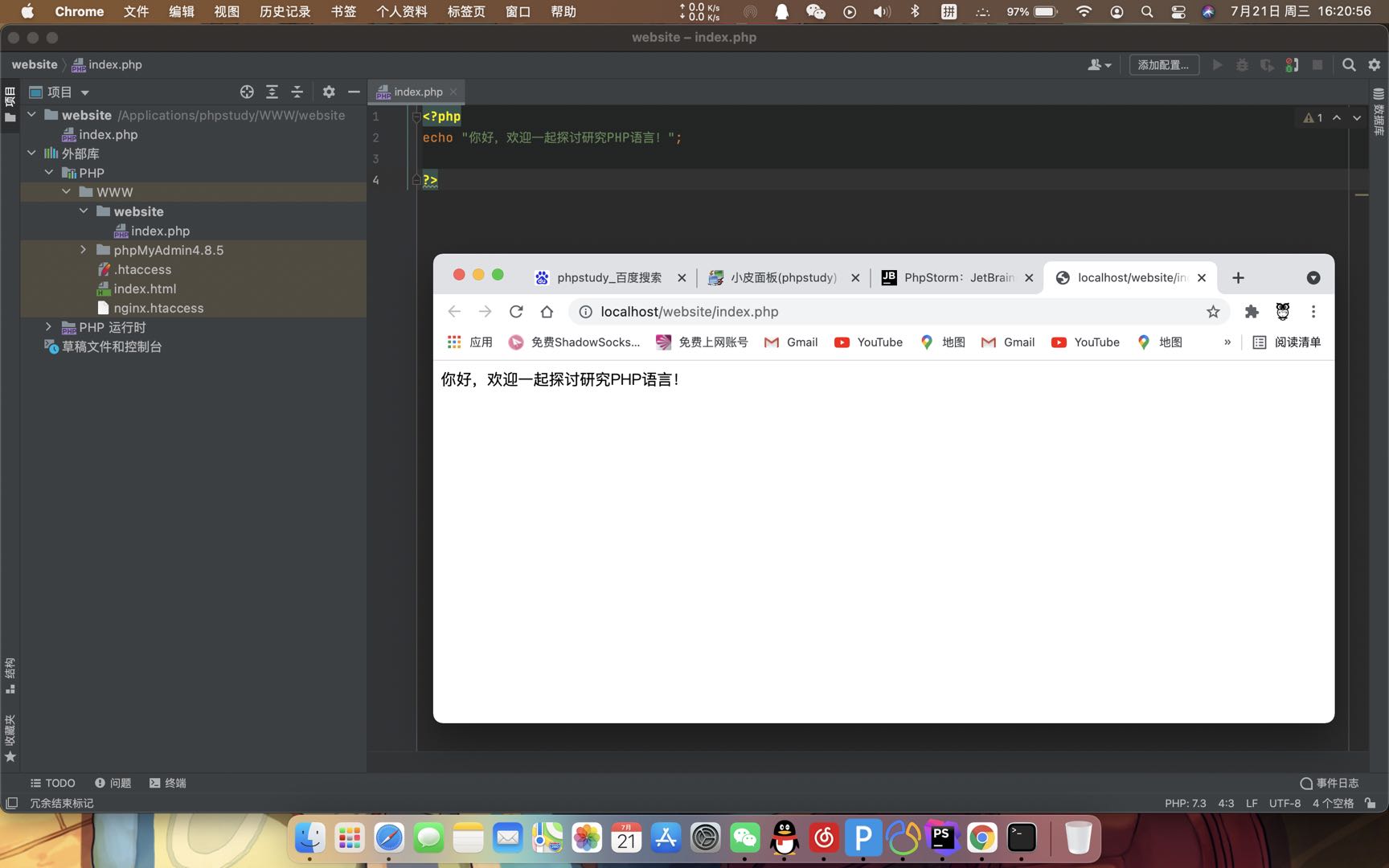Click the locate current file target icon
Image resolution: width=1389 pixels, height=868 pixels.
coord(247,92)
